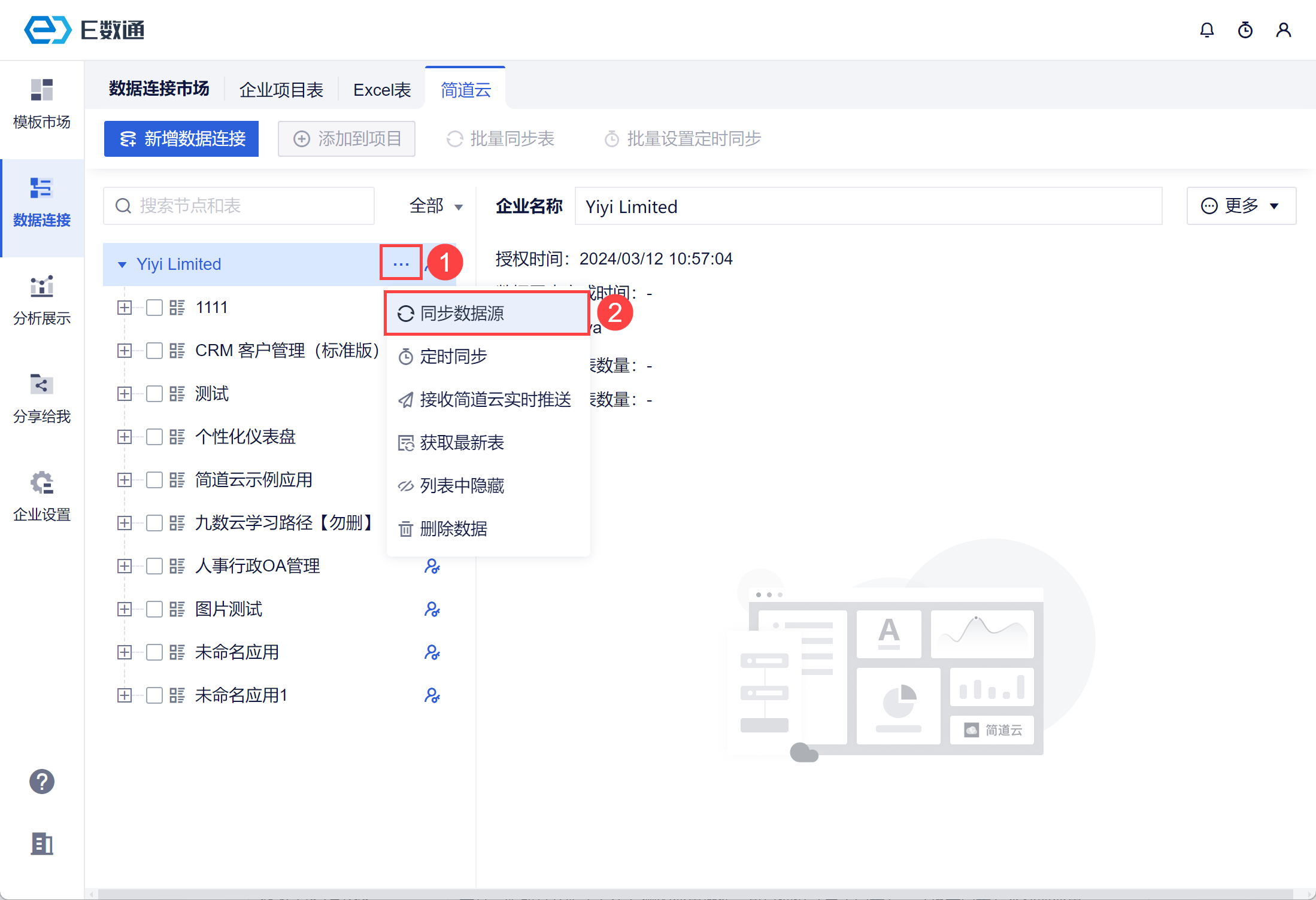Go to 模板市场 in sidebar

pos(42,104)
